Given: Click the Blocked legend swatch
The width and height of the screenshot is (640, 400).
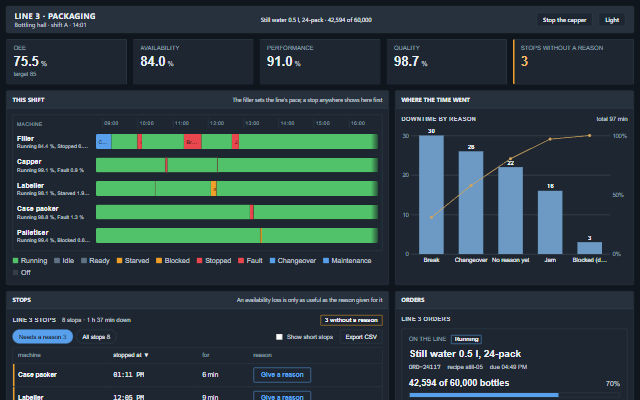Looking at the screenshot, I should [159, 261].
